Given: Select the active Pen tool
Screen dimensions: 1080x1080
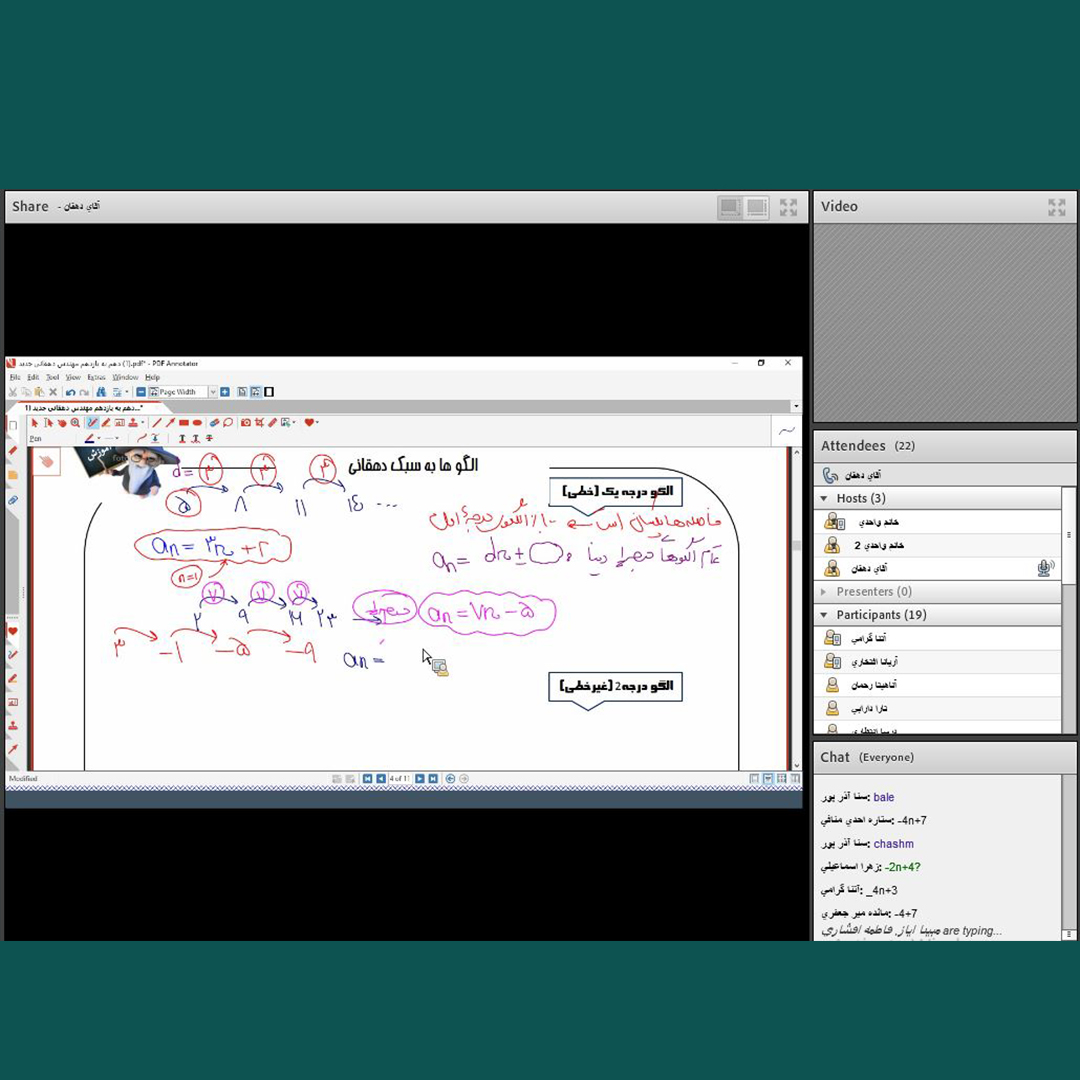Looking at the screenshot, I should pos(93,423).
